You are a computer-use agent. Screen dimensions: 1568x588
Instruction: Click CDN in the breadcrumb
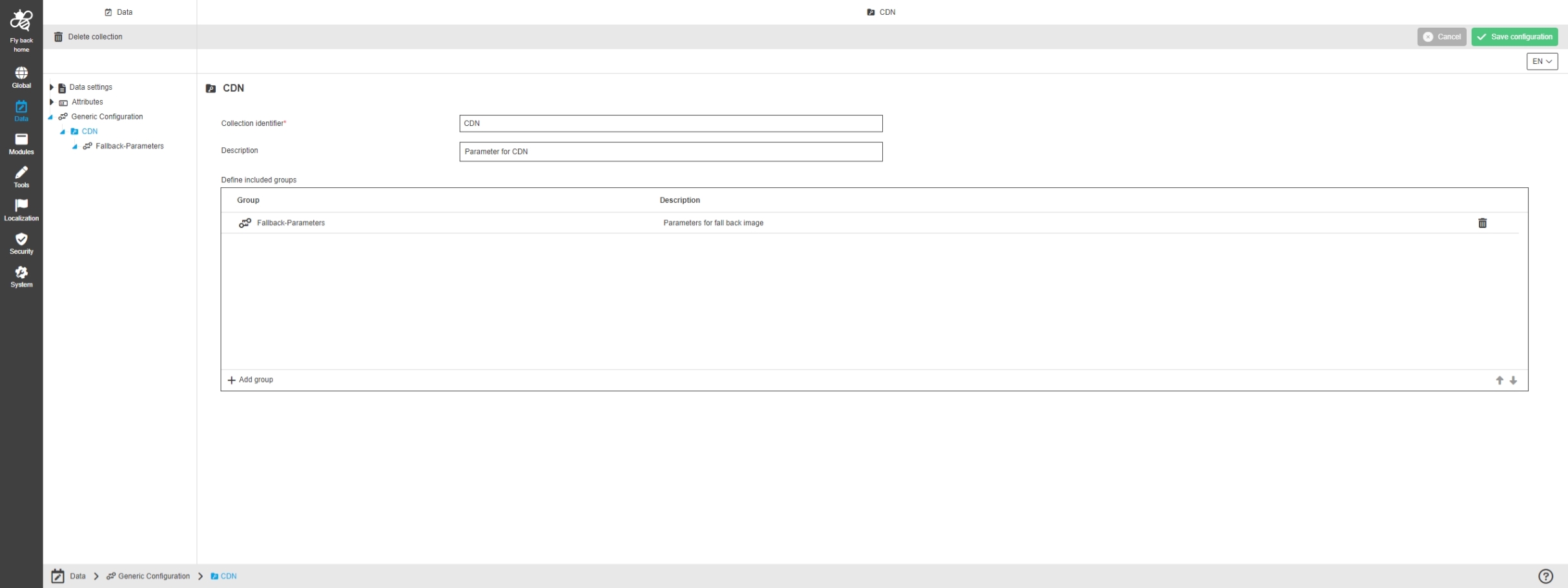click(229, 576)
